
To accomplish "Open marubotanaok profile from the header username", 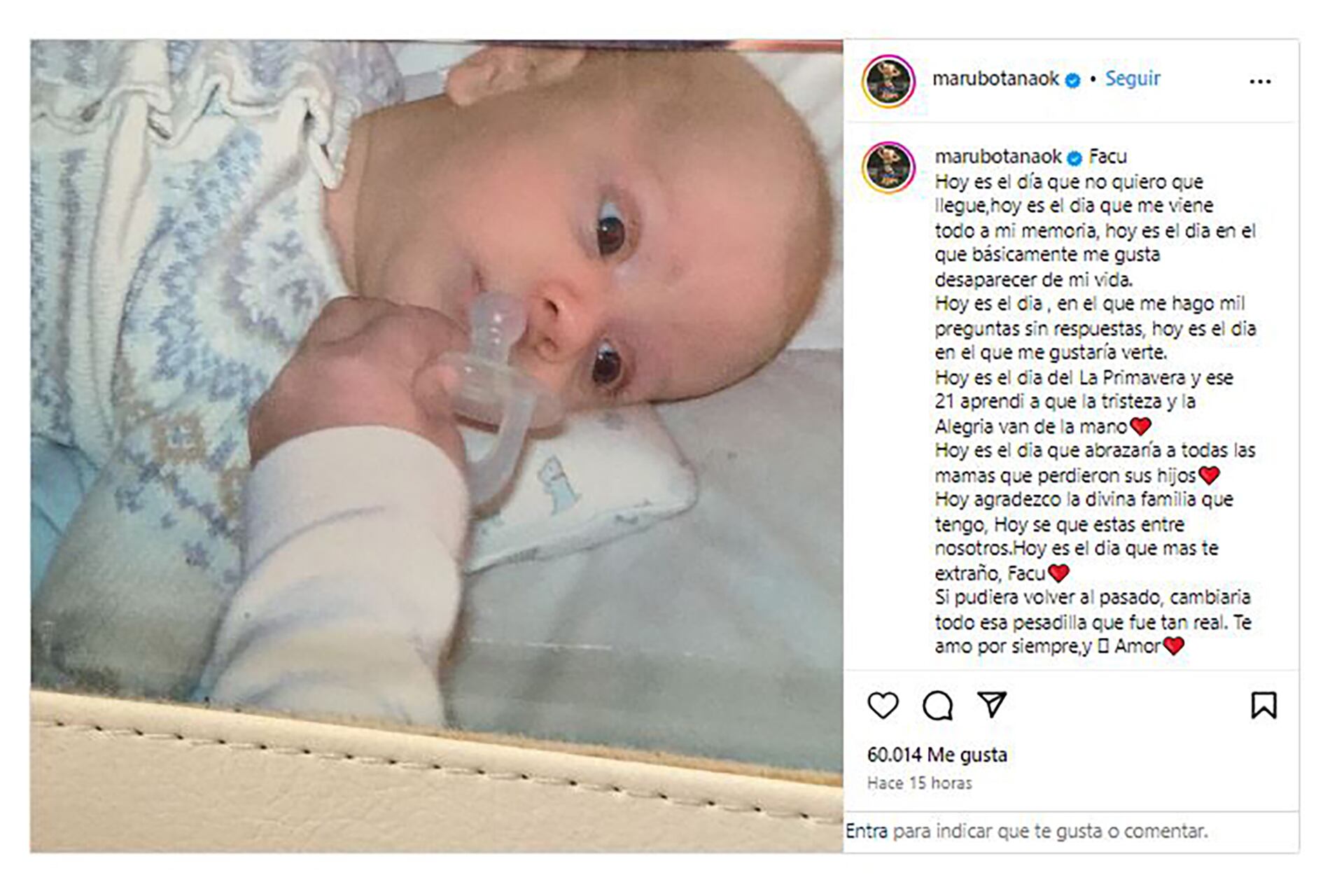I will (995, 78).
